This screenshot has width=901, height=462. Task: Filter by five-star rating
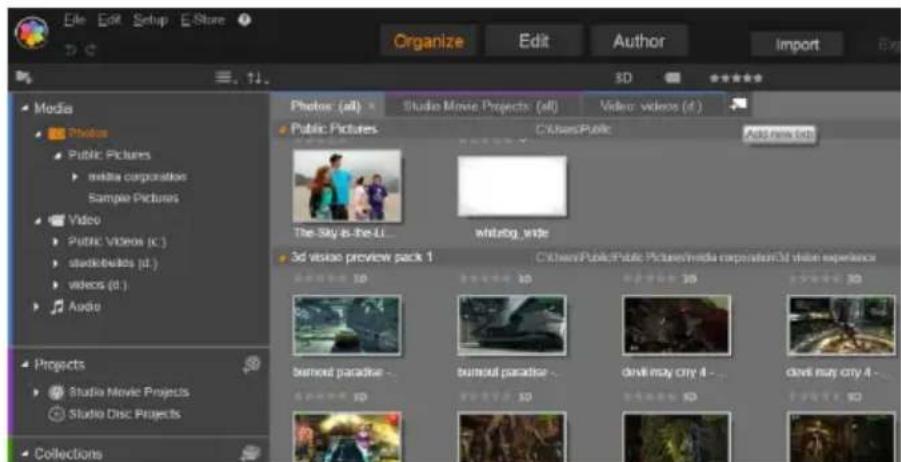pyautogui.click(x=737, y=78)
